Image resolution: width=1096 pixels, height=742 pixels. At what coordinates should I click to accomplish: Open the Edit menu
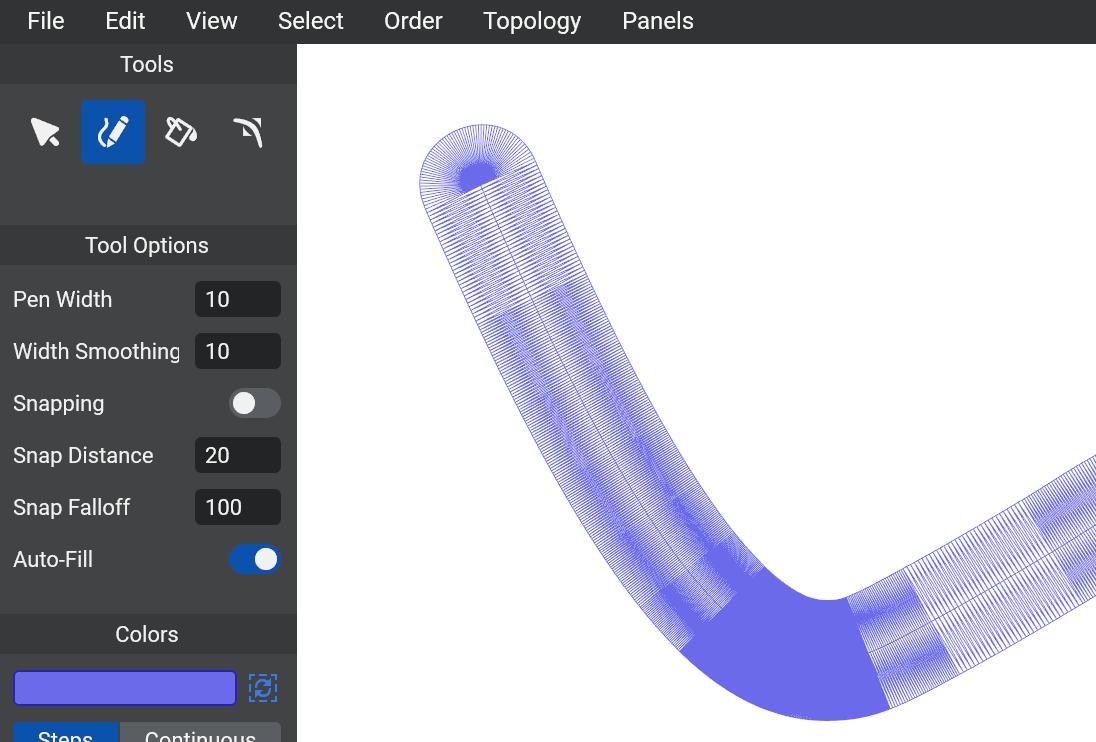click(x=125, y=21)
